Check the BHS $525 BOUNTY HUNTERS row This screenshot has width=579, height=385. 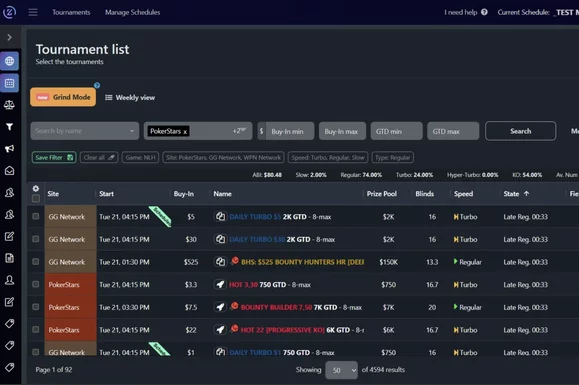[x=36, y=262]
